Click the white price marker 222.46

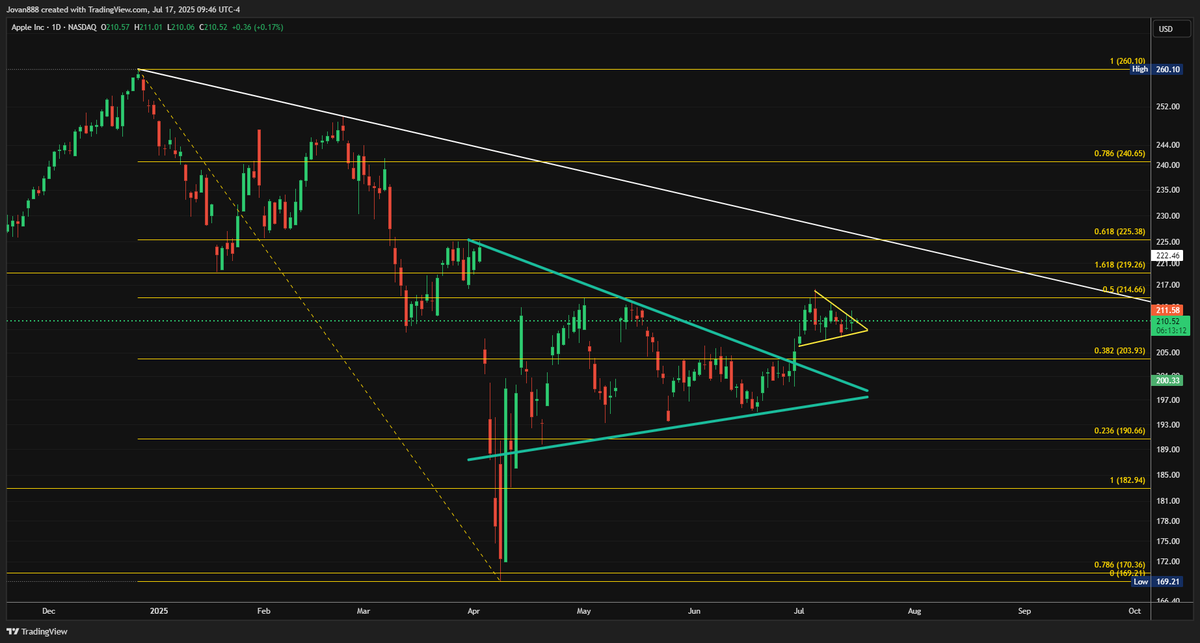point(1166,256)
